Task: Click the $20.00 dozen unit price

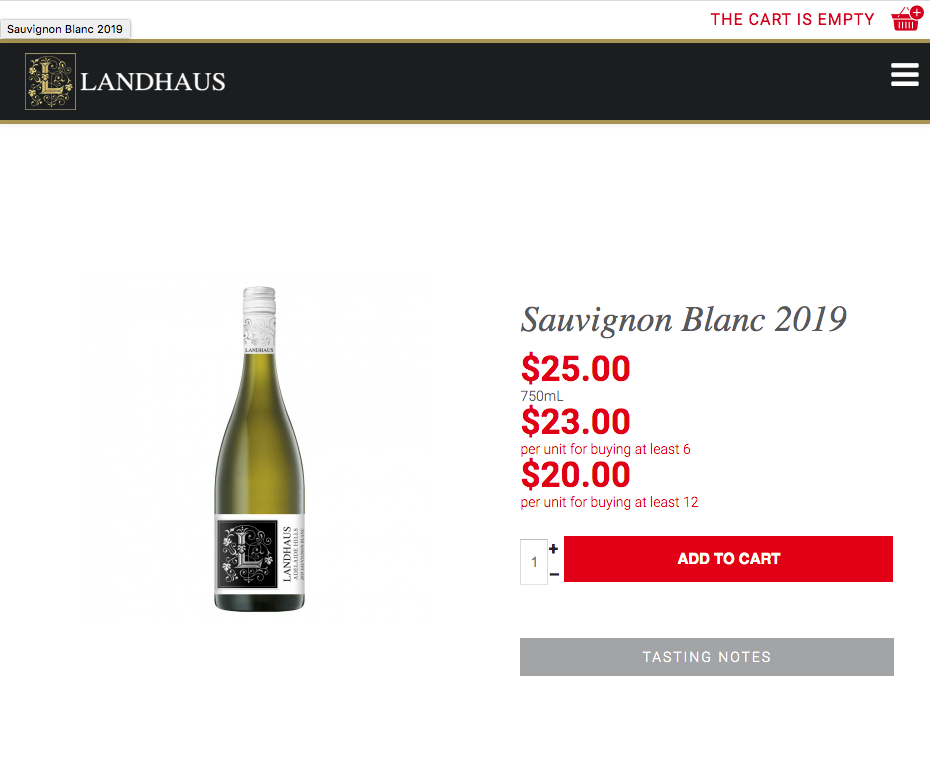Action: coord(575,474)
